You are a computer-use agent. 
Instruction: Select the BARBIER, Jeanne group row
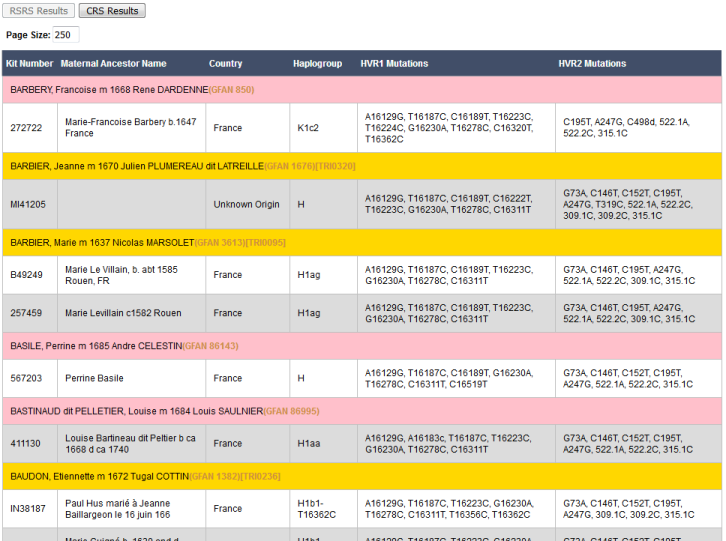pos(362,166)
